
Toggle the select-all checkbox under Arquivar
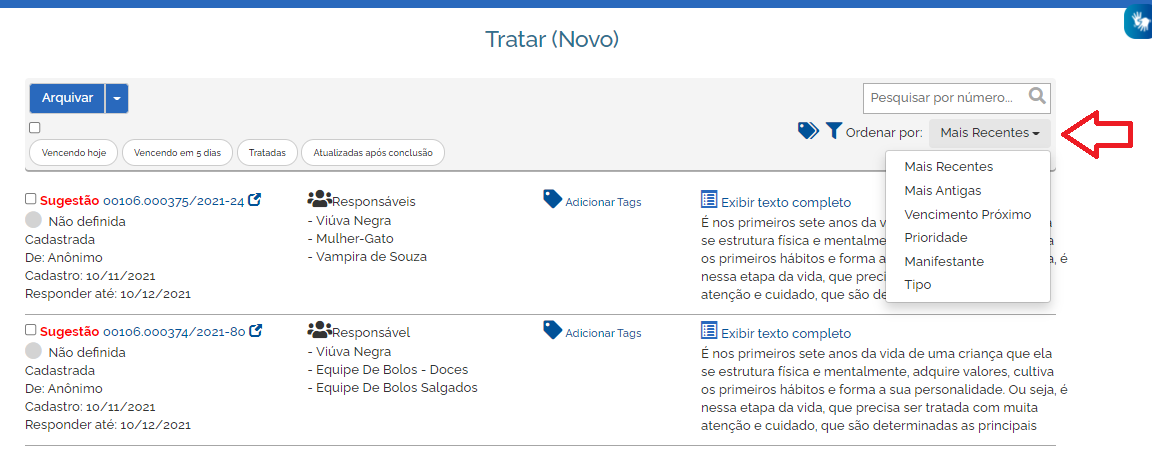coord(35,128)
